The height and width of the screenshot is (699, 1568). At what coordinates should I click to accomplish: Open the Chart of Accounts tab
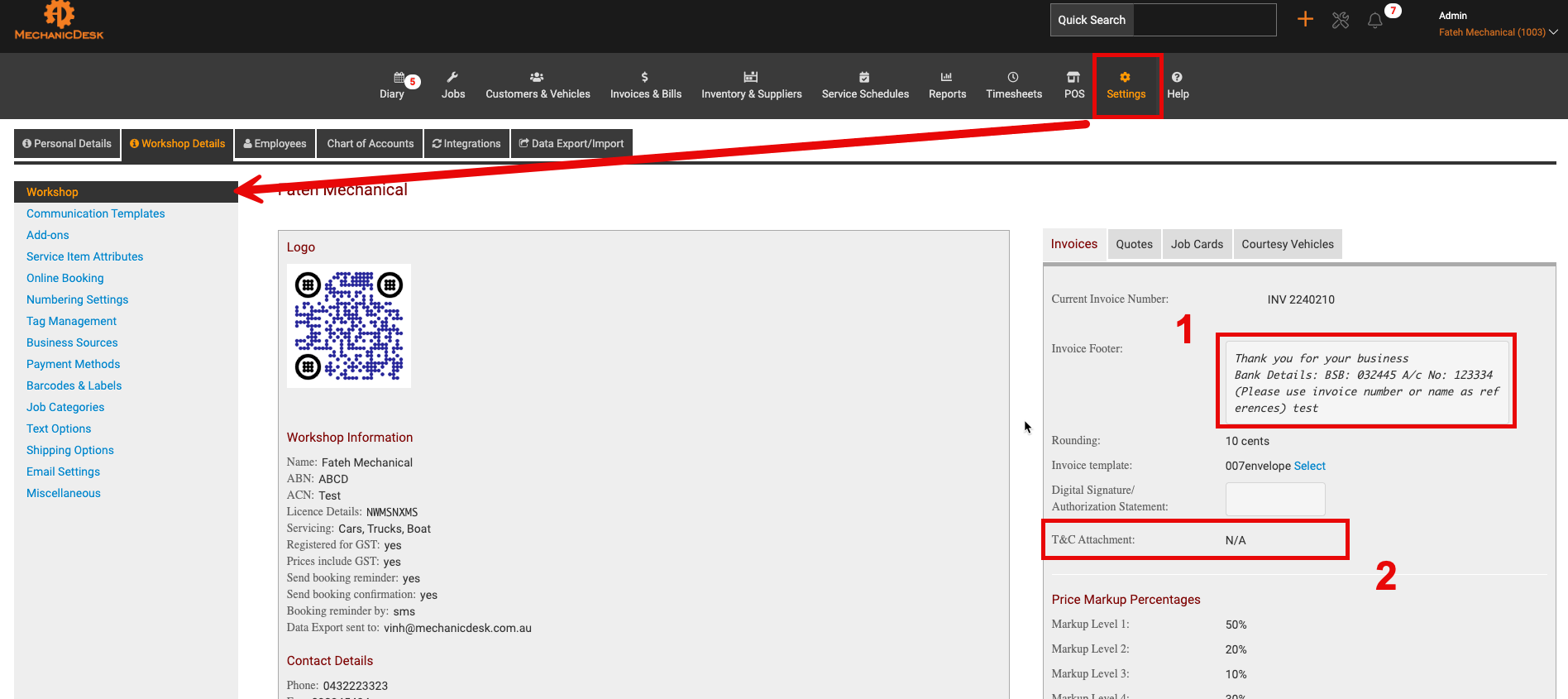click(370, 144)
